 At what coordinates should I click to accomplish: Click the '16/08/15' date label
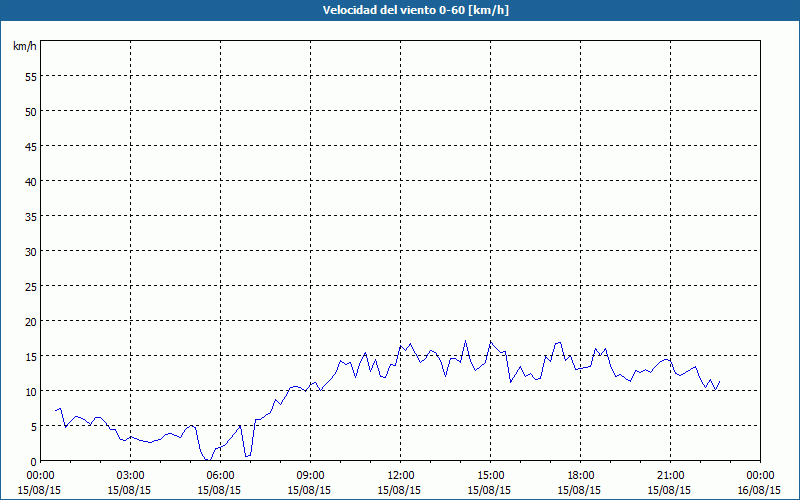(759, 490)
